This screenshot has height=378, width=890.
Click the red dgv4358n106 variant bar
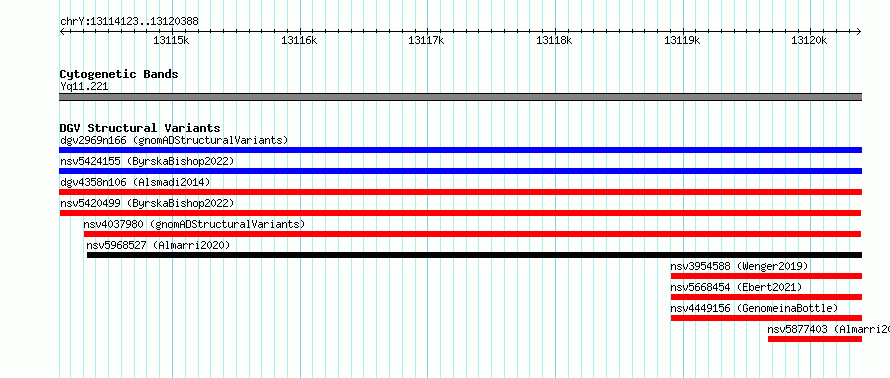coord(460,192)
